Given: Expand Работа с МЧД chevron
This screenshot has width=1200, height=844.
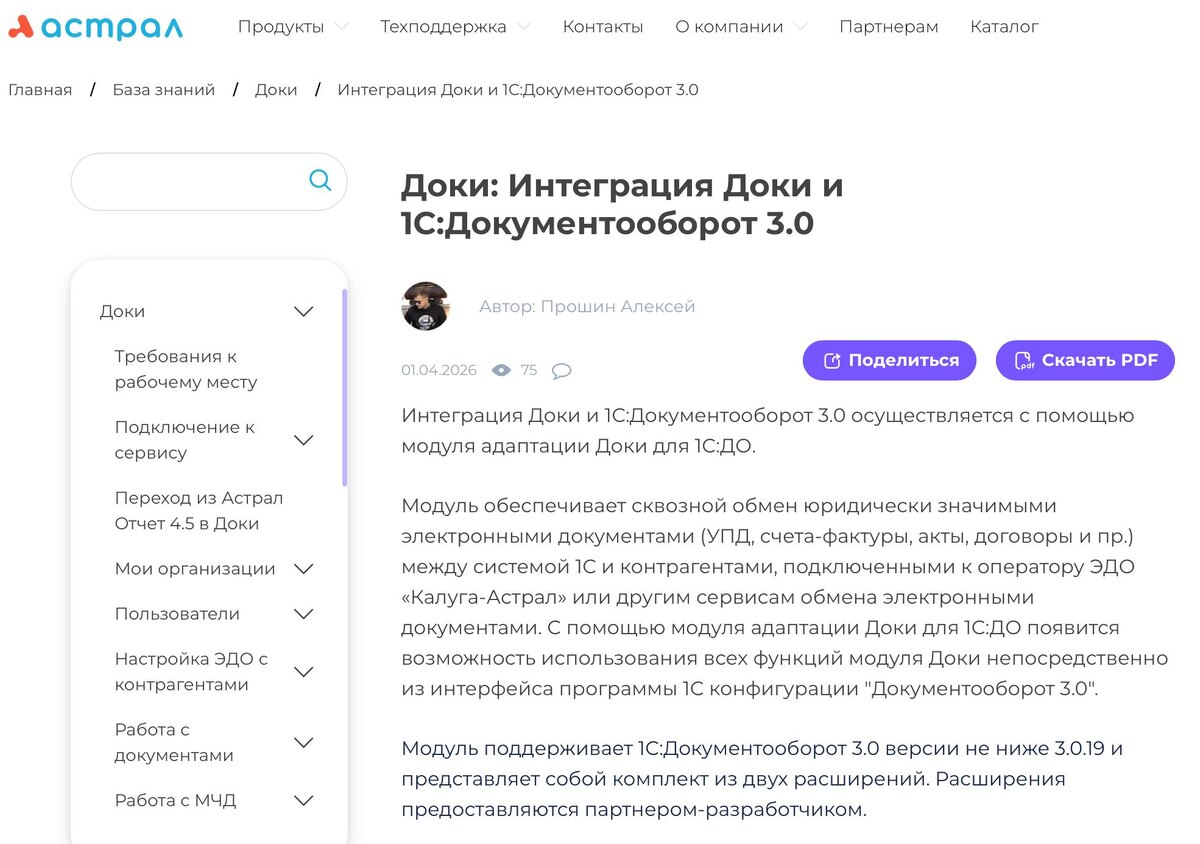Looking at the screenshot, I should 303,801.
